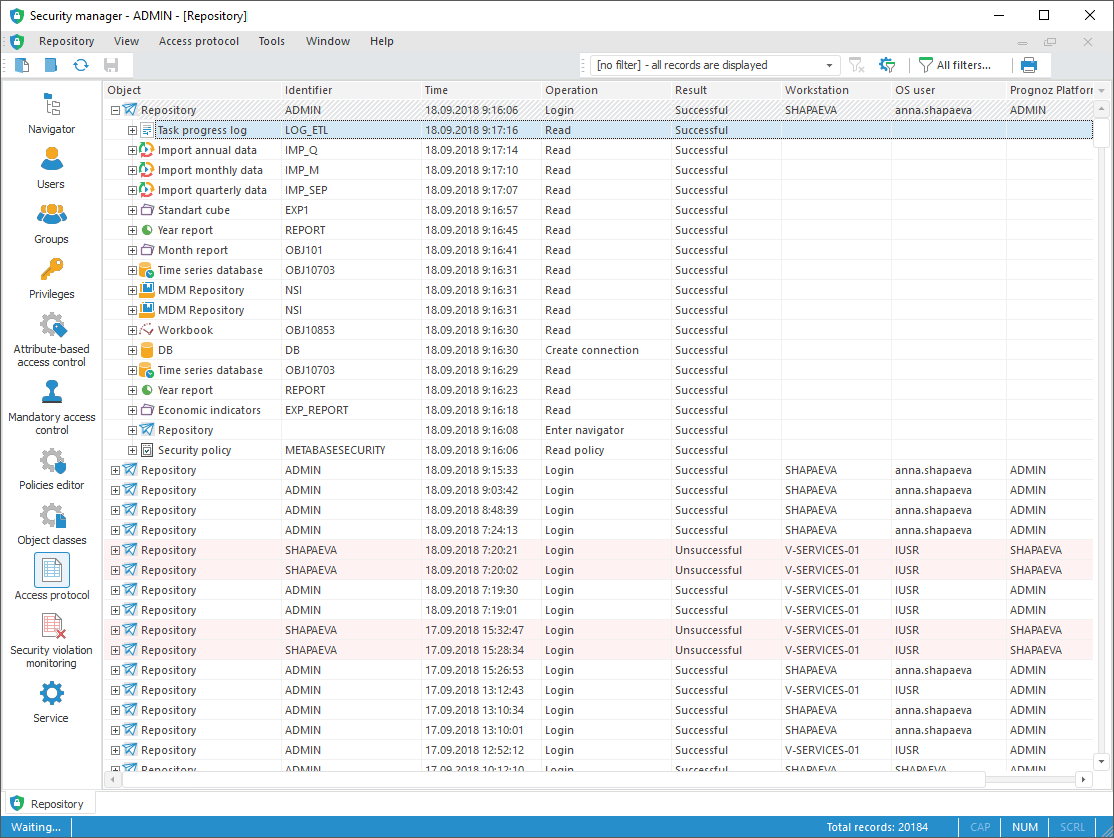Expand the Security policy row
Screen dimensions: 1114x838
(132, 450)
